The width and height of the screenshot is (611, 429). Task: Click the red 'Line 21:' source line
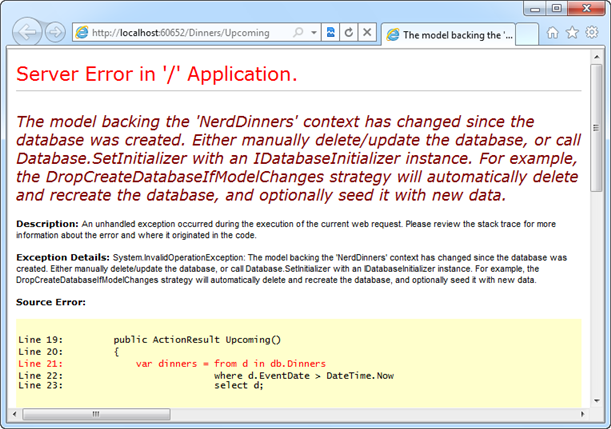(x=172, y=364)
